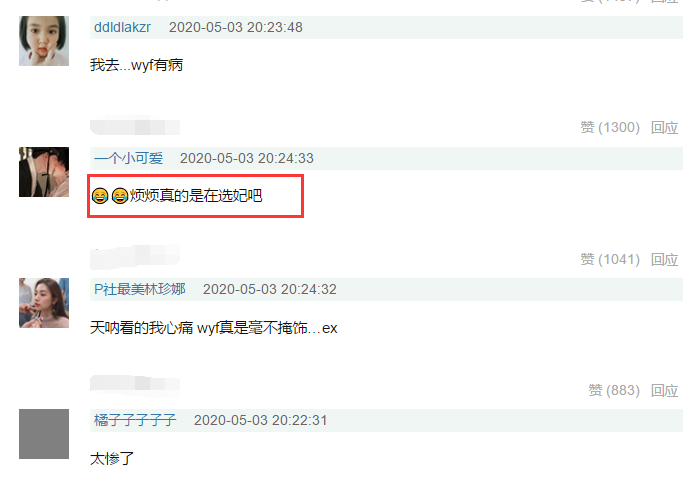Screen dimensions: 698x491
Task: Open profile link P社最美林珍娜
Action: [x=139, y=289]
